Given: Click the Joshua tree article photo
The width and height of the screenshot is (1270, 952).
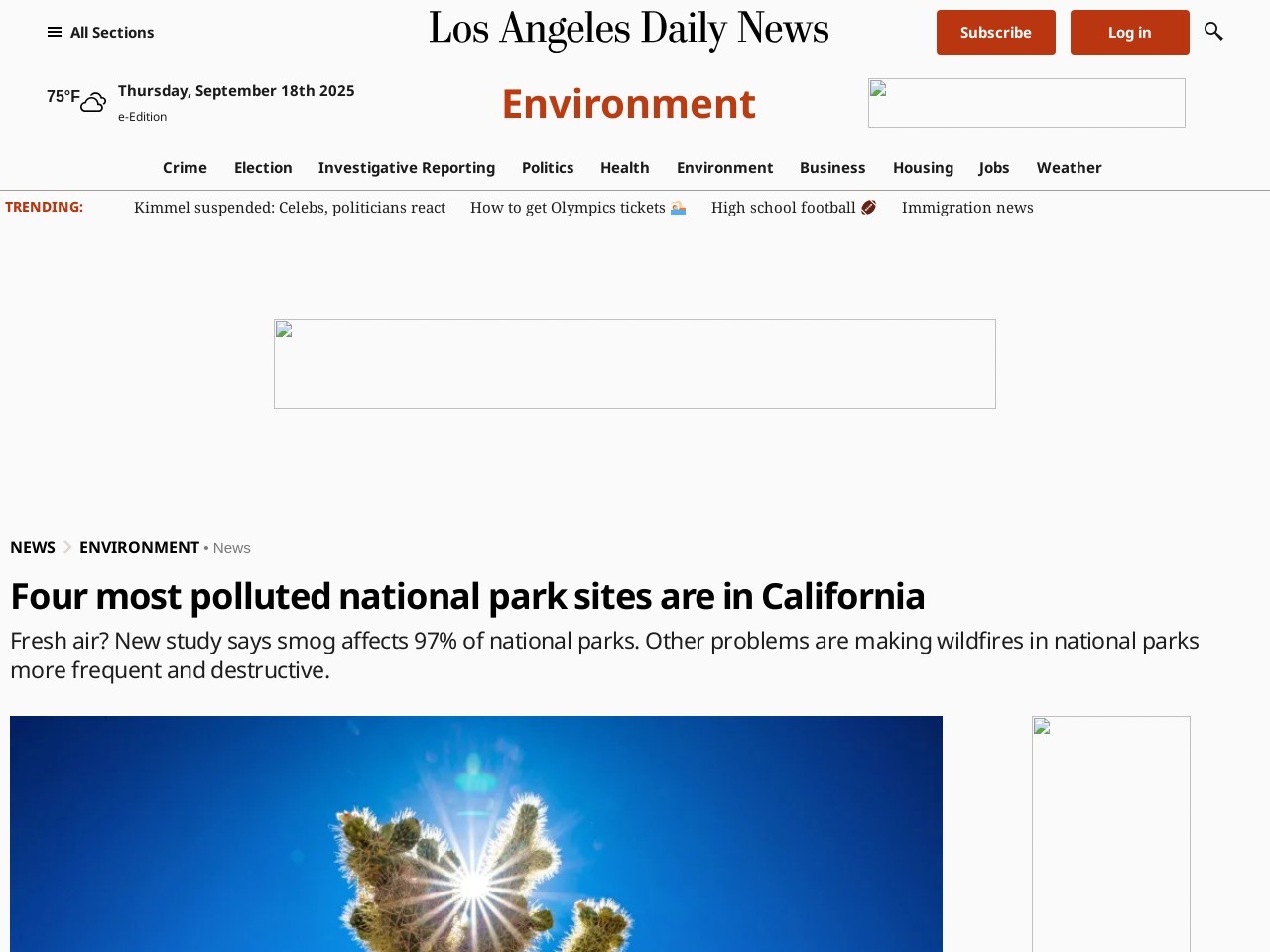Looking at the screenshot, I should pos(476,833).
